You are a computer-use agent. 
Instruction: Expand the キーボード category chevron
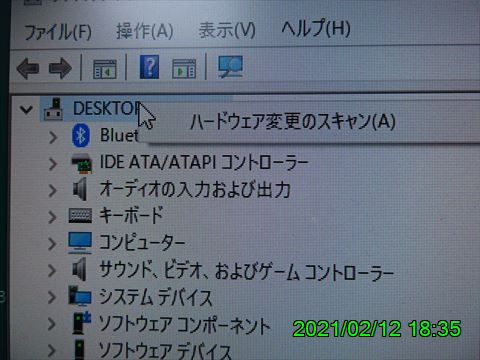pyautogui.click(x=52, y=217)
